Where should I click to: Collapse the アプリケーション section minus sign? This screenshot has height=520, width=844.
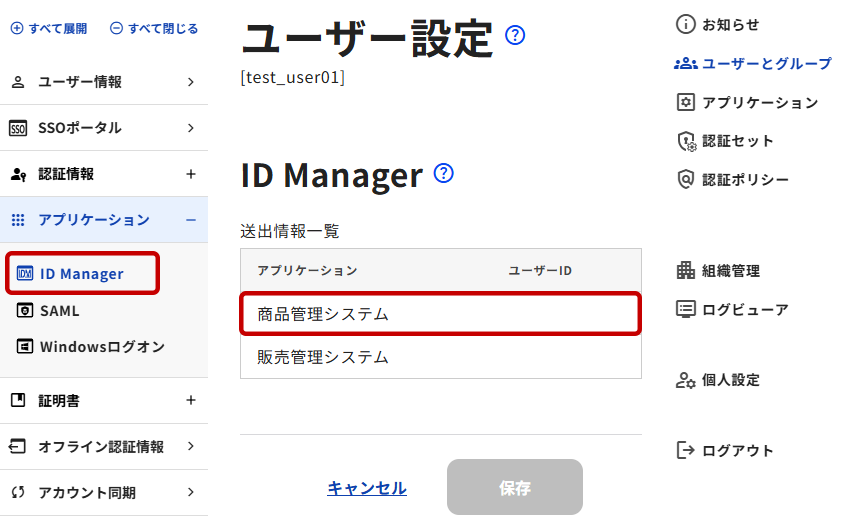point(191,220)
